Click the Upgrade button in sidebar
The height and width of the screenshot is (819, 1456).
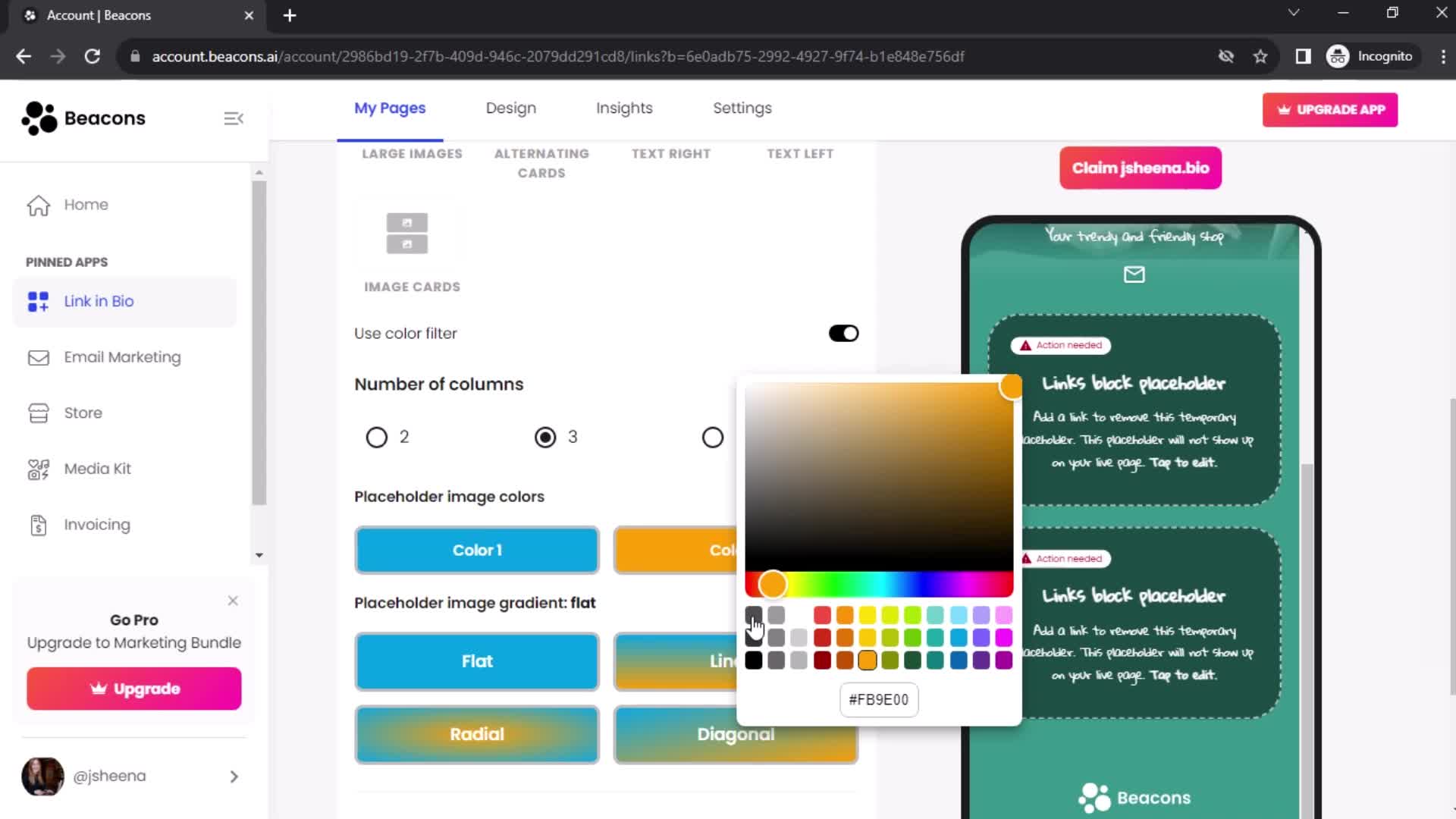point(135,688)
